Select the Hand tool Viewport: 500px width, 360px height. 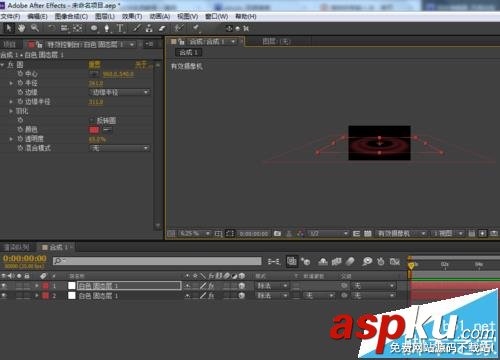tap(22, 28)
